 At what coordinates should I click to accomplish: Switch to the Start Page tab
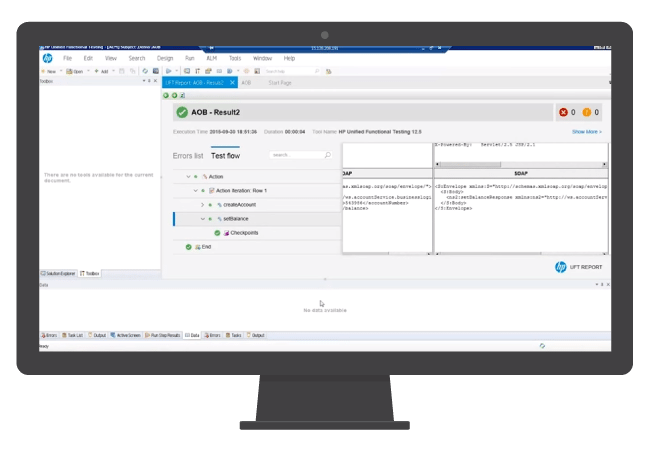pos(280,83)
